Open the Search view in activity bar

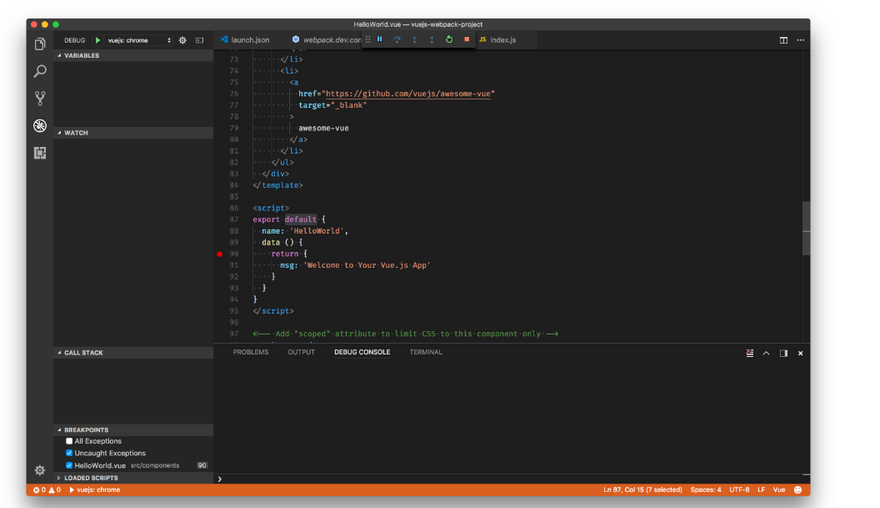(40, 72)
